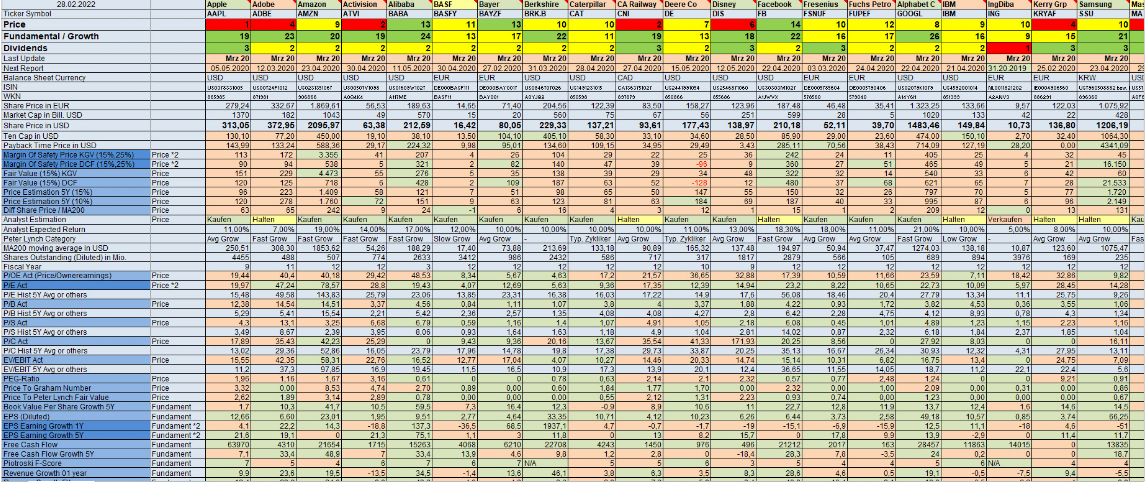
Task: Click the Payback Time Price in USD label
Action: (x=75, y=145)
